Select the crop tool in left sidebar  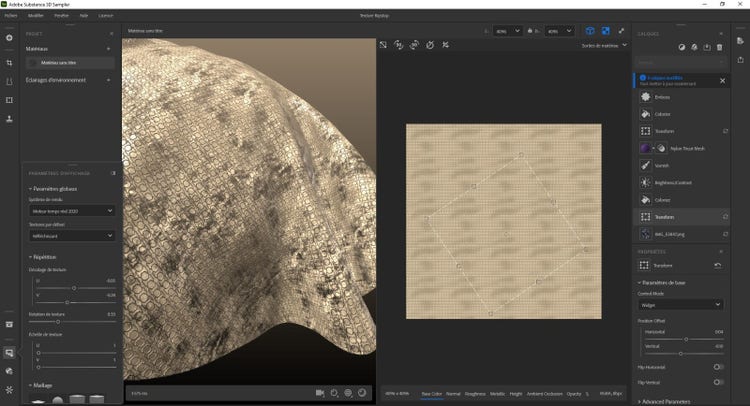click(9, 62)
